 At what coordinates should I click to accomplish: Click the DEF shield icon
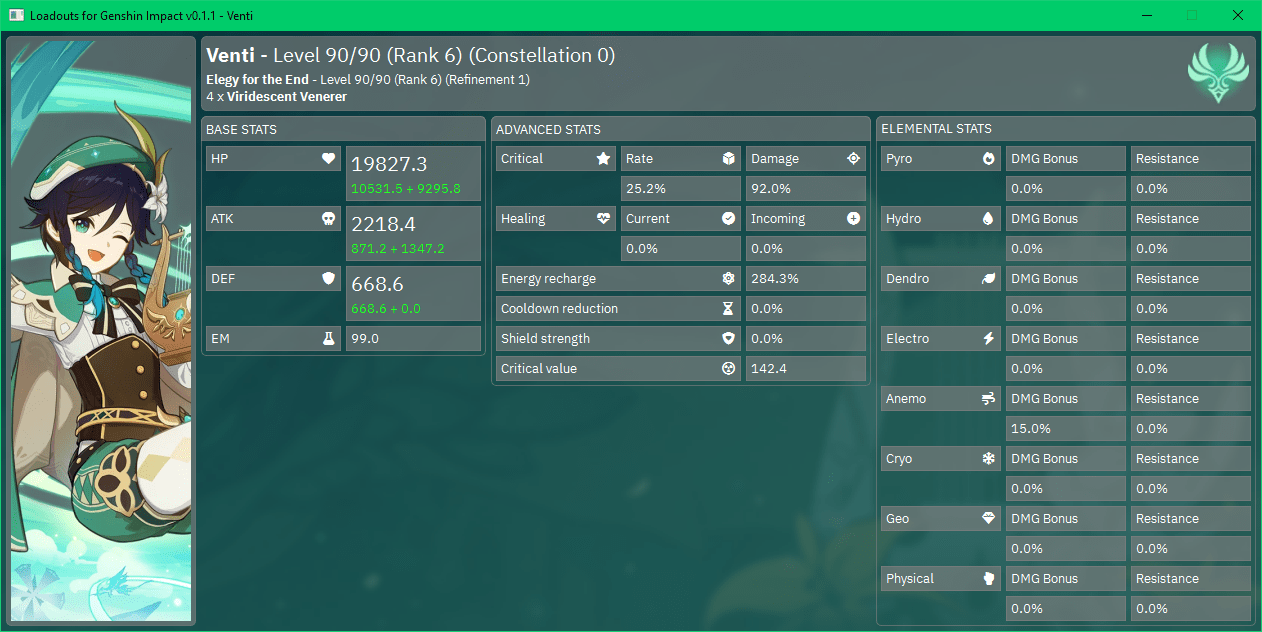[x=328, y=279]
